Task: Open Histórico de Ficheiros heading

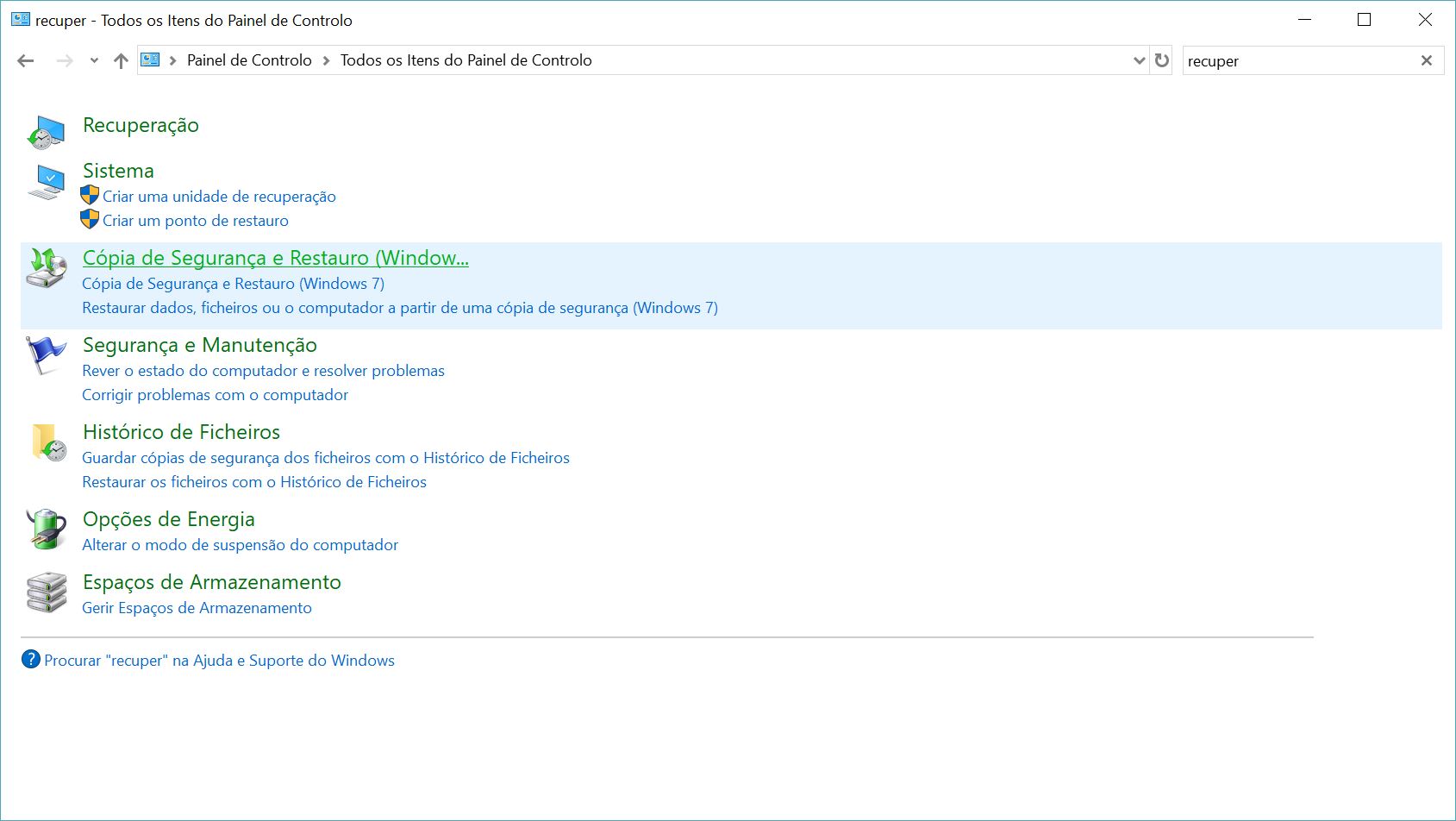Action: tap(181, 432)
